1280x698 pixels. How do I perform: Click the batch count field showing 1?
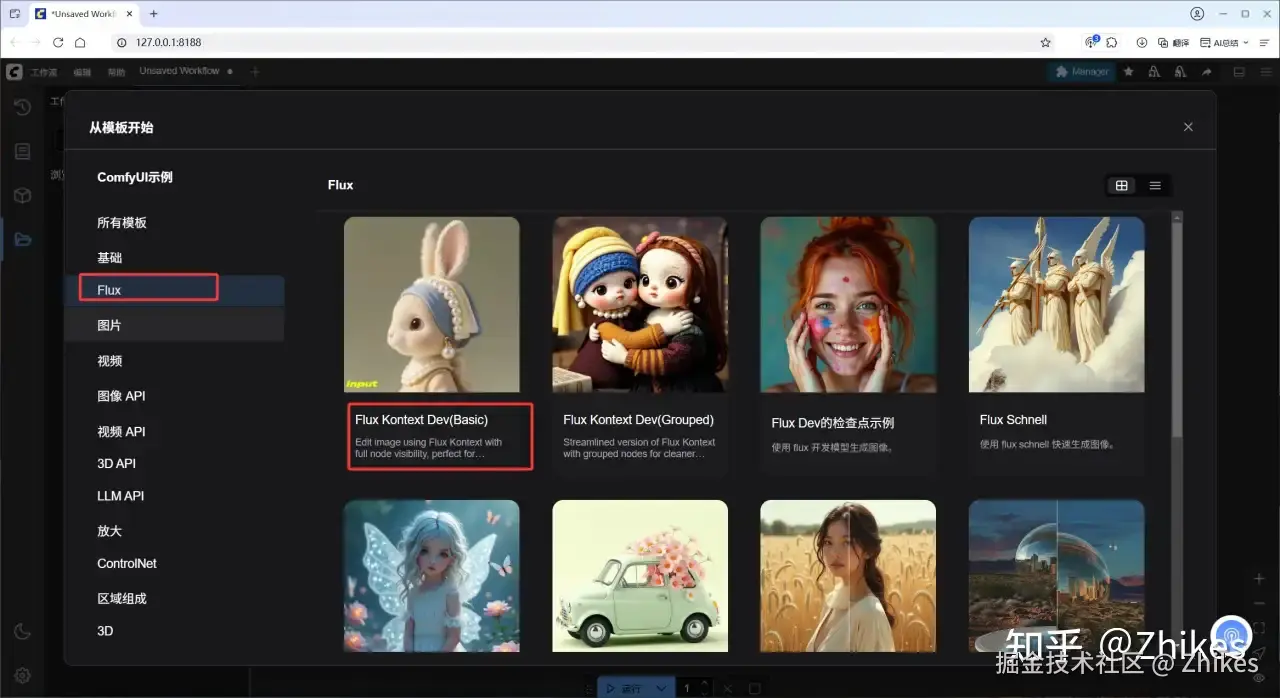[x=687, y=688]
